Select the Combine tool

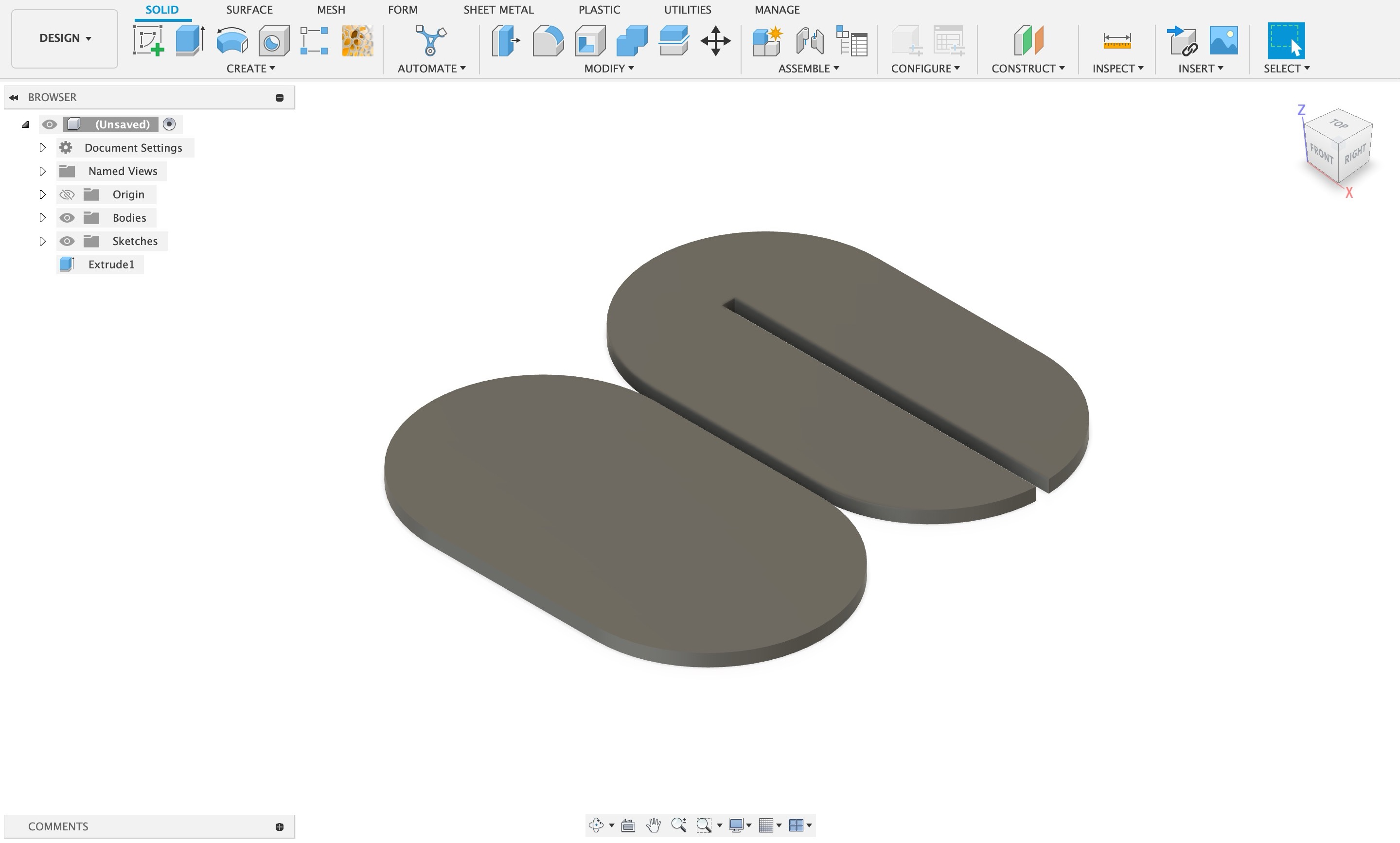coord(632,40)
